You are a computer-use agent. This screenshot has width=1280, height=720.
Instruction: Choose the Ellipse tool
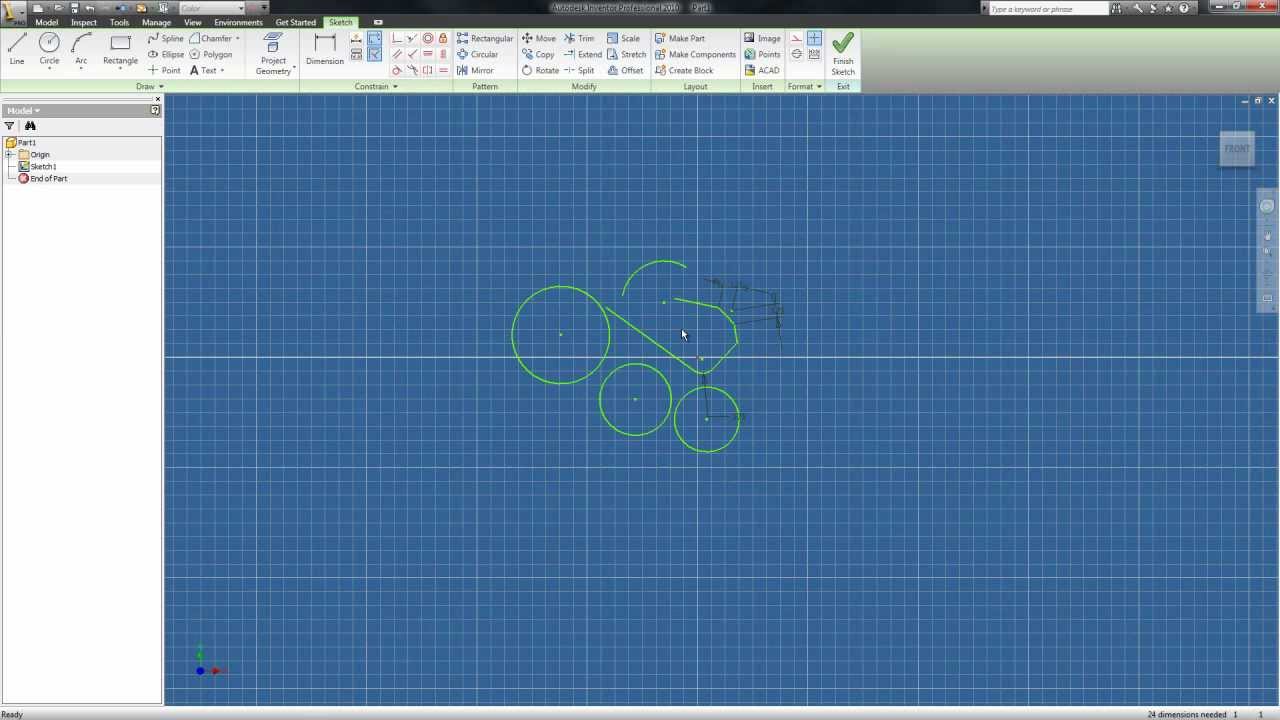[166, 54]
